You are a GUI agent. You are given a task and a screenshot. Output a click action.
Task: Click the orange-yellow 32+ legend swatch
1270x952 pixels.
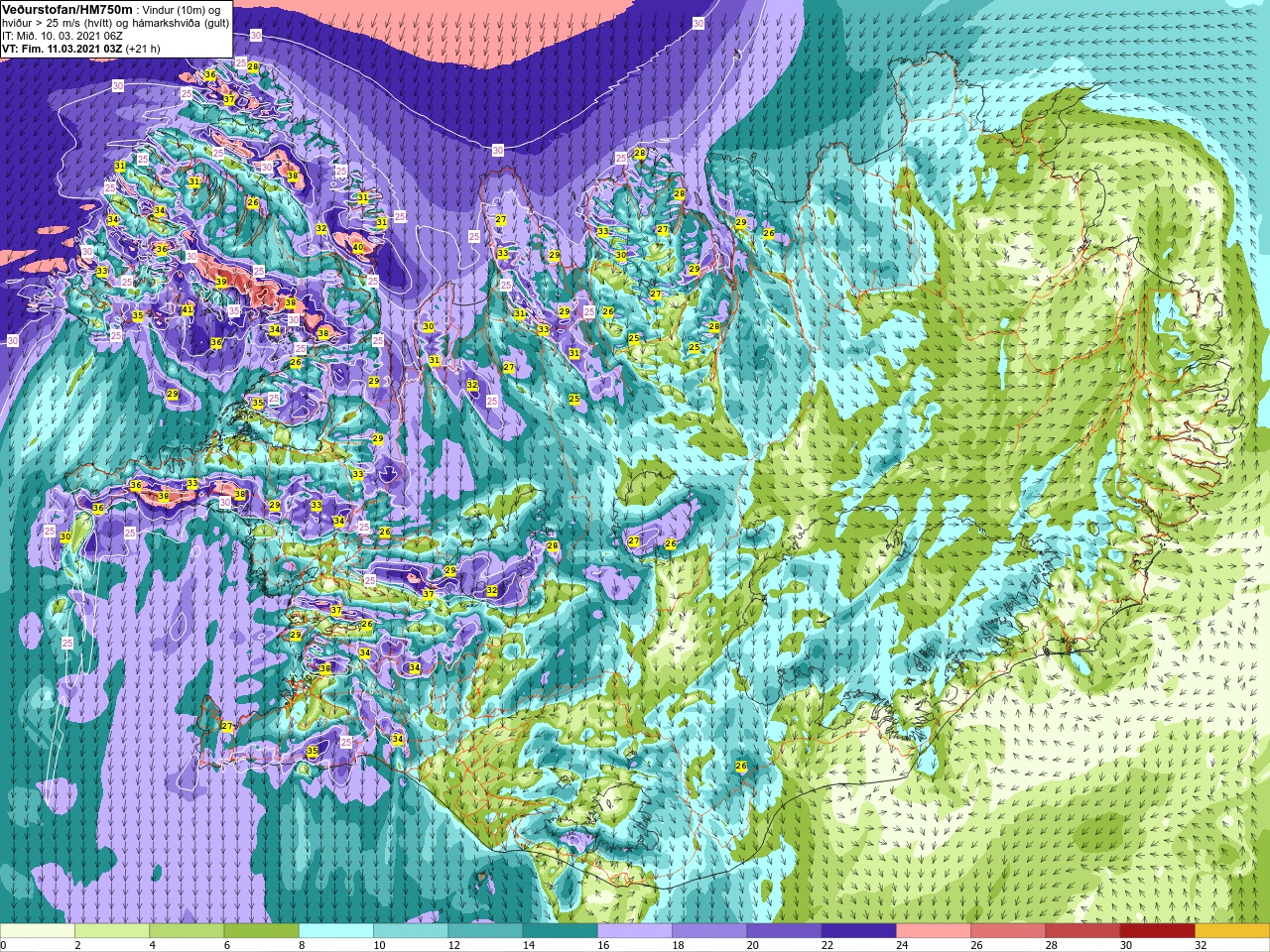click(x=1232, y=931)
